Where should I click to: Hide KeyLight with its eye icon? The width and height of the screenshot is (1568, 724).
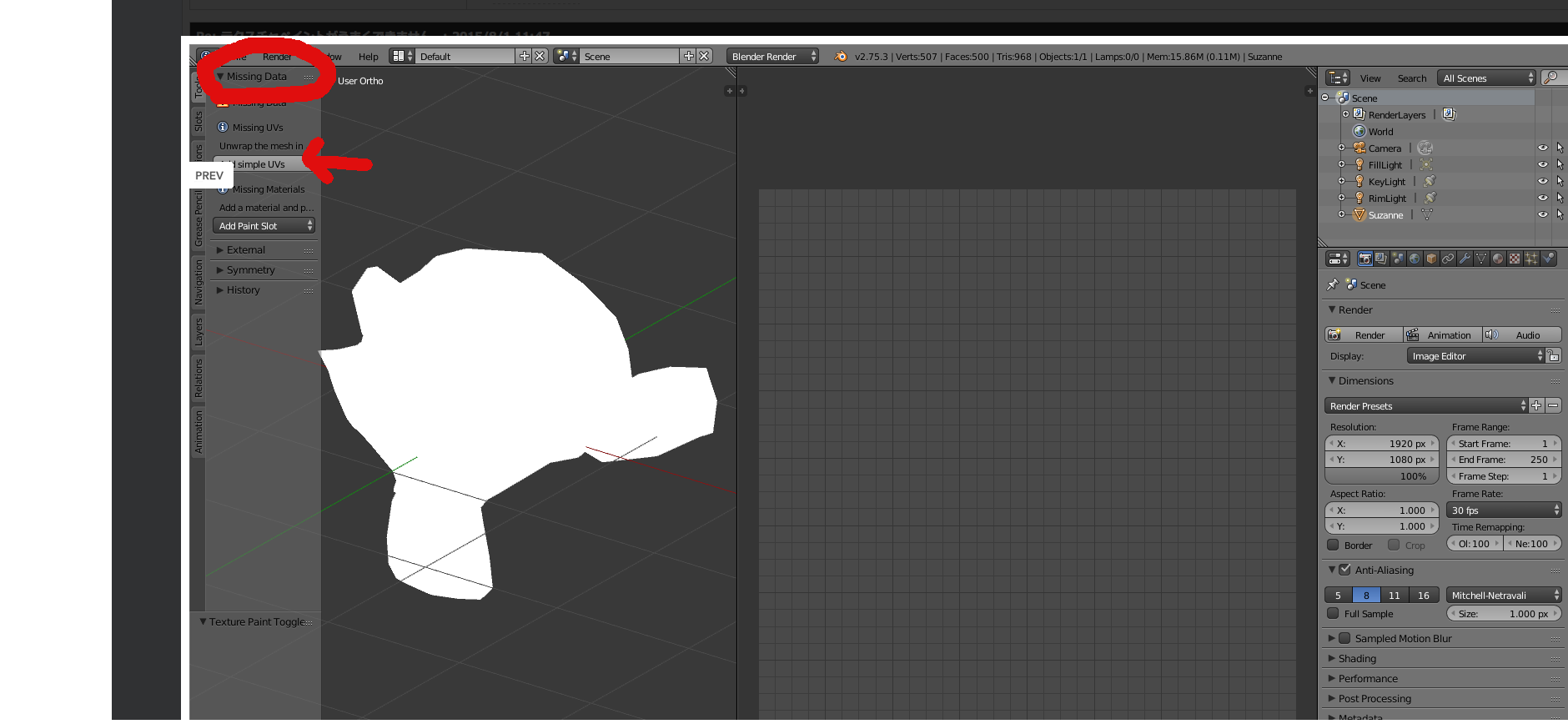coord(1543,181)
